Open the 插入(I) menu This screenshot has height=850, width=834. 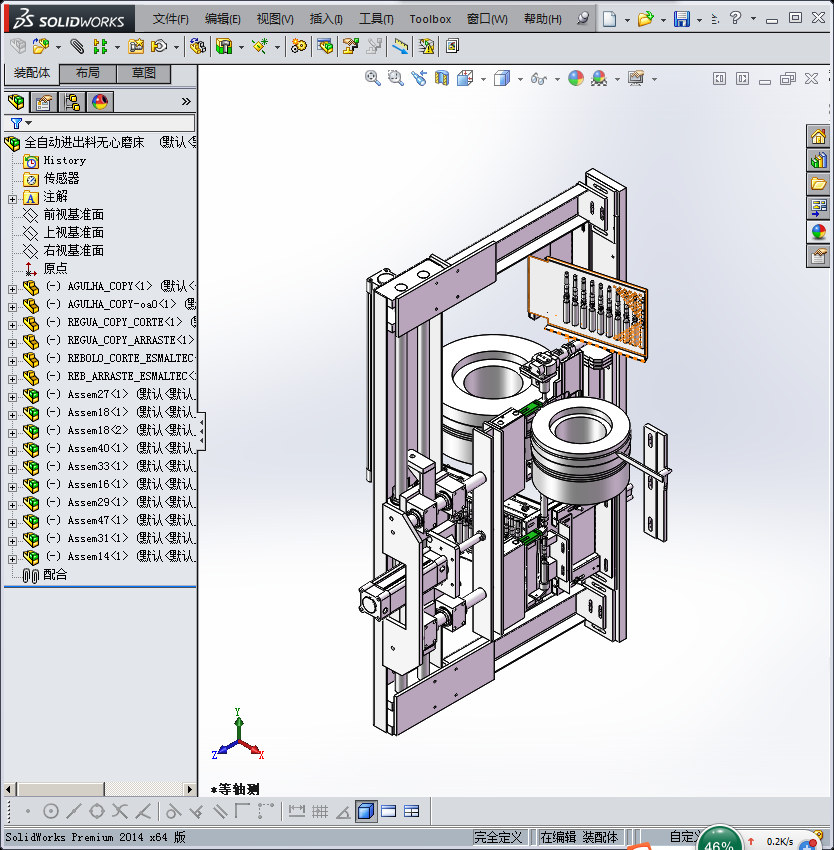[326, 19]
